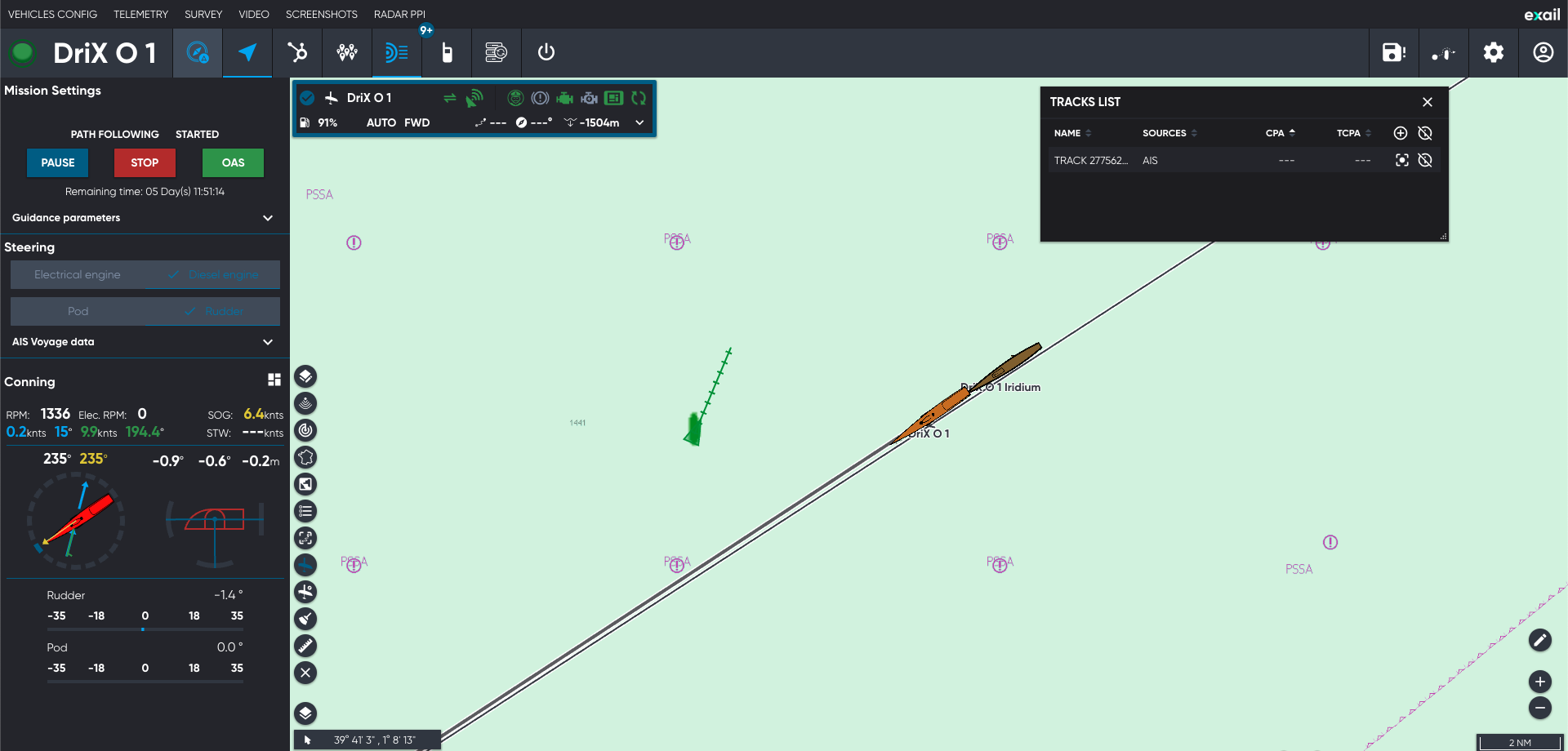Open the user account icon

[x=1543, y=53]
